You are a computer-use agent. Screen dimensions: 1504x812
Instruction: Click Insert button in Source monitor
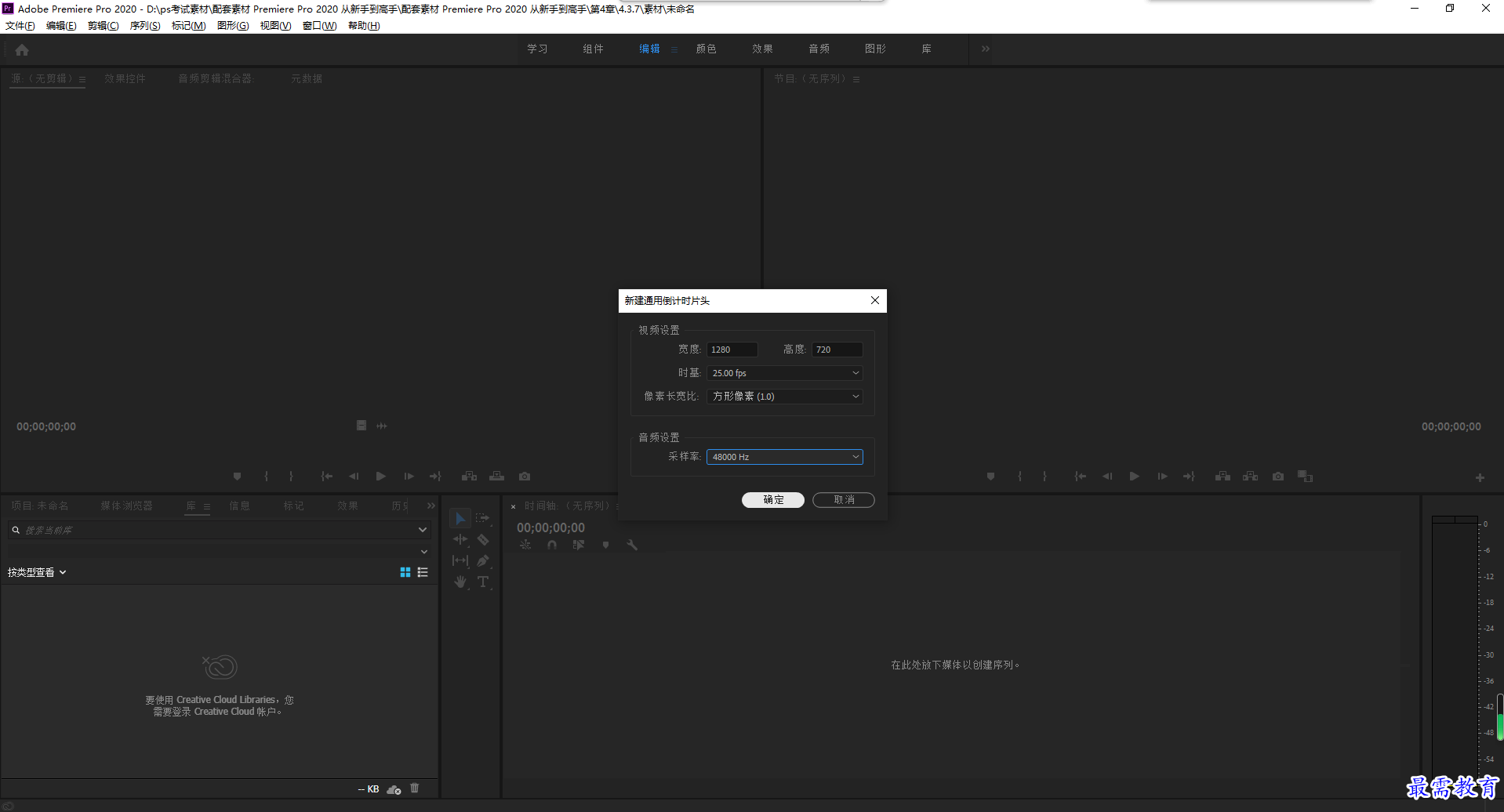tap(469, 476)
